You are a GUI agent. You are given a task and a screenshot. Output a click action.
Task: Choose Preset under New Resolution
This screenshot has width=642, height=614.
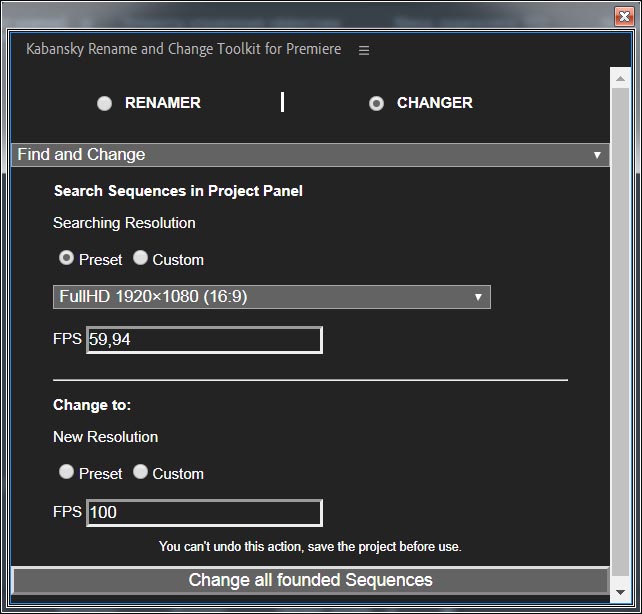(66, 472)
